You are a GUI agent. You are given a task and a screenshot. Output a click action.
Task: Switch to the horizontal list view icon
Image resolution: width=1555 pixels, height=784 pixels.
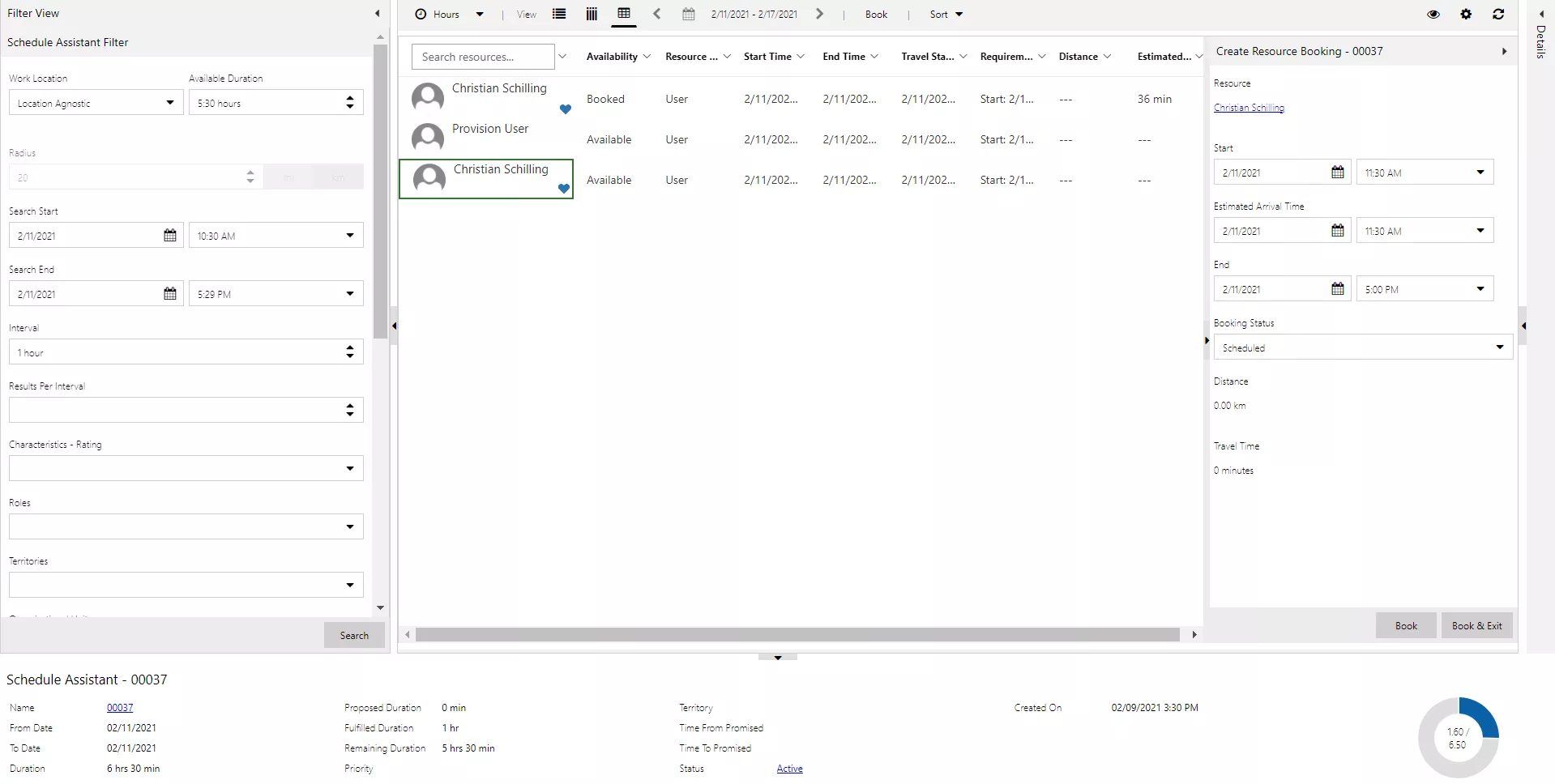pyautogui.click(x=559, y=14)
